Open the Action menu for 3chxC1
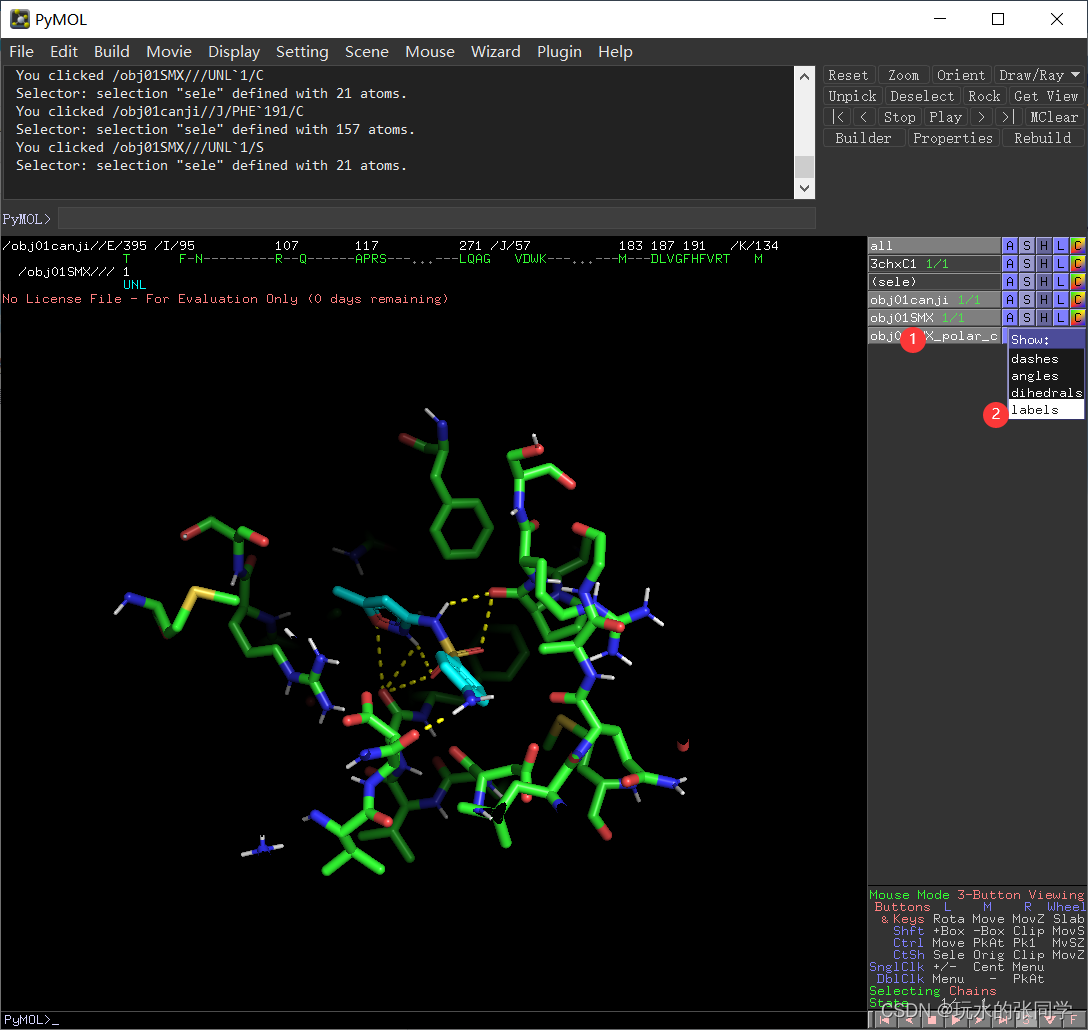This screenshot has width=1088, height=1030. click(x=1010, y=264)
